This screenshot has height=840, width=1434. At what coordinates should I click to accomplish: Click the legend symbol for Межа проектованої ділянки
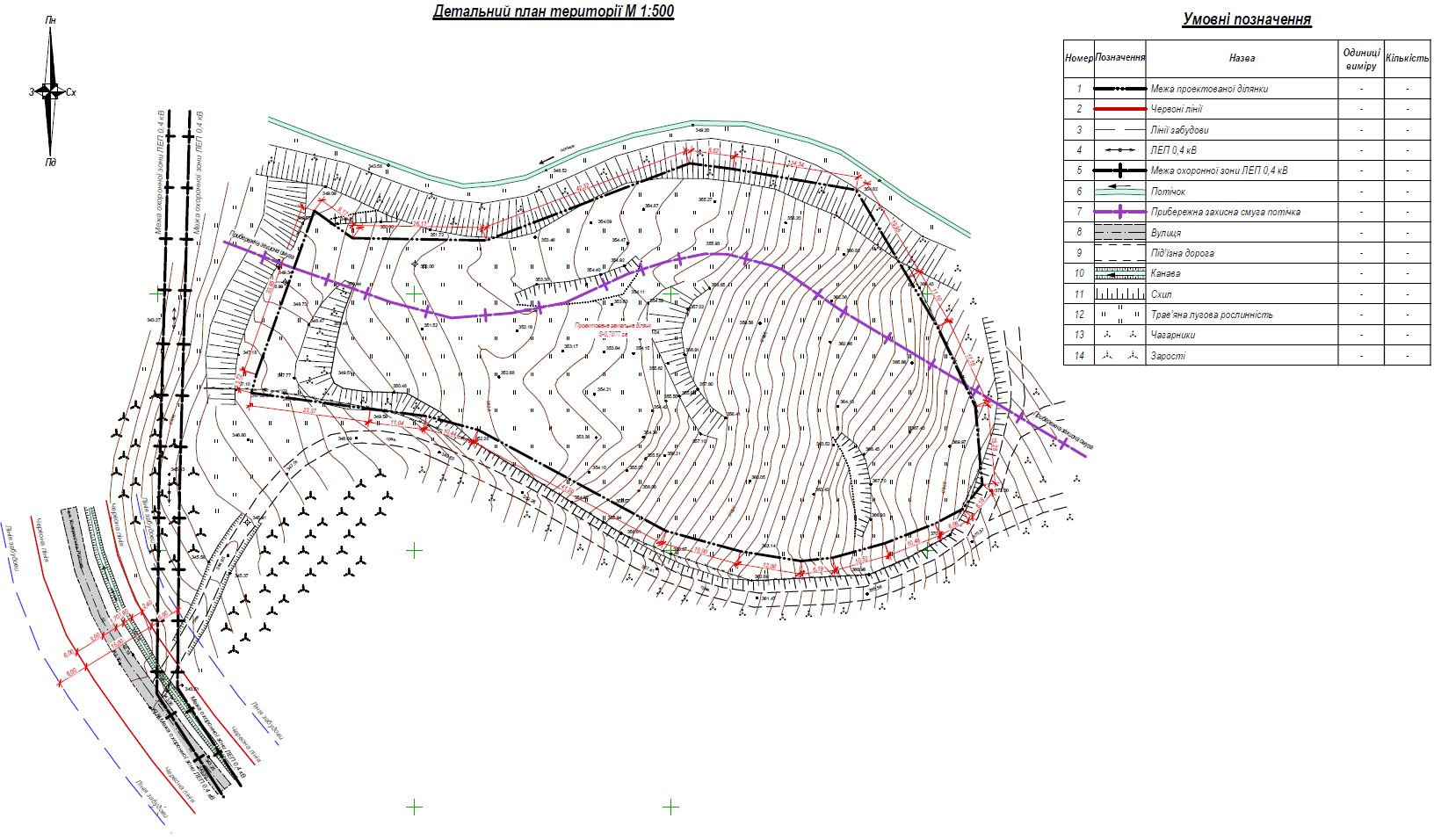pos(1119,89)
